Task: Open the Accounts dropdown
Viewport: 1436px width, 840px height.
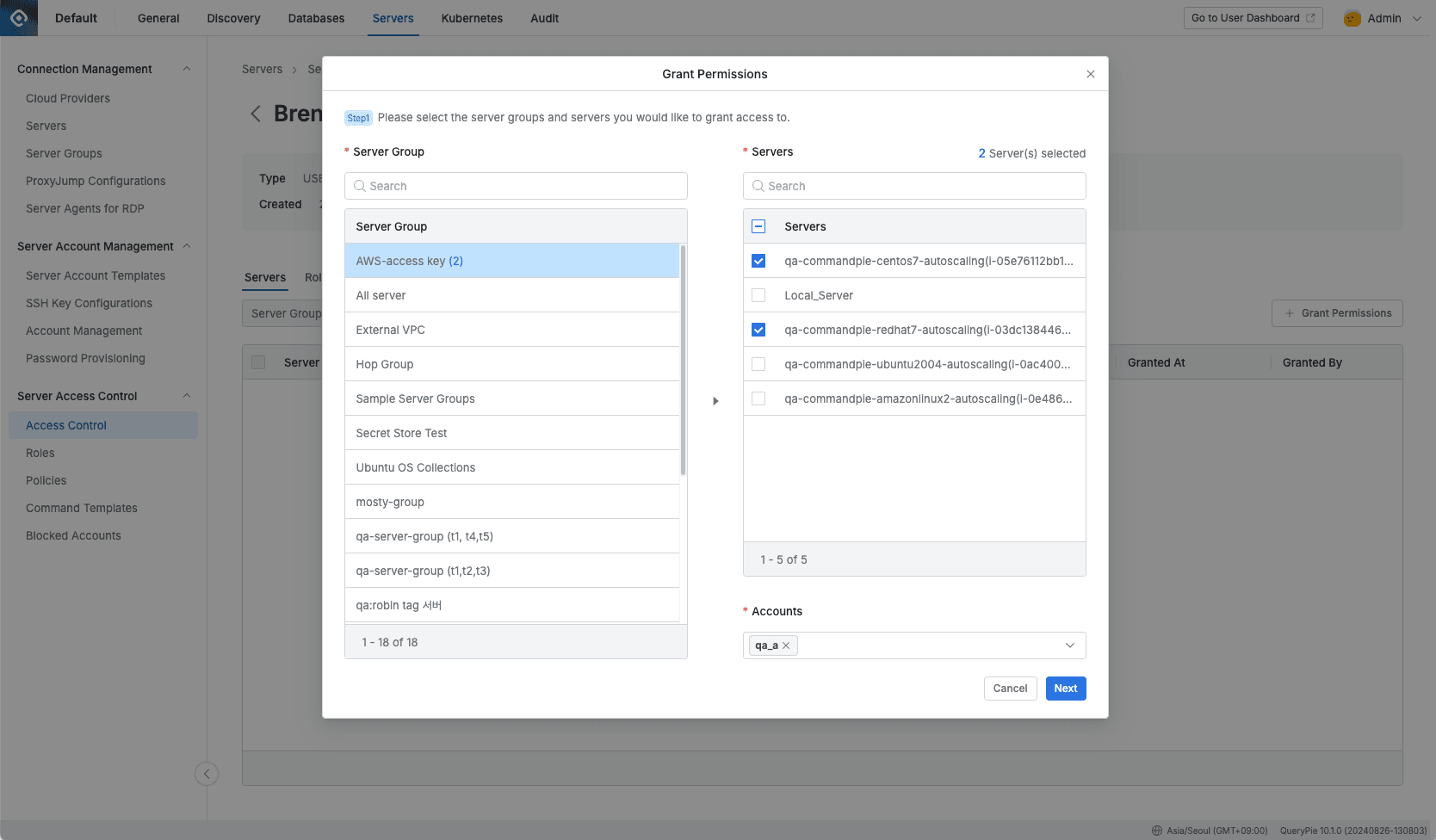Action: pyautogui.click(x=1070, y=645)
